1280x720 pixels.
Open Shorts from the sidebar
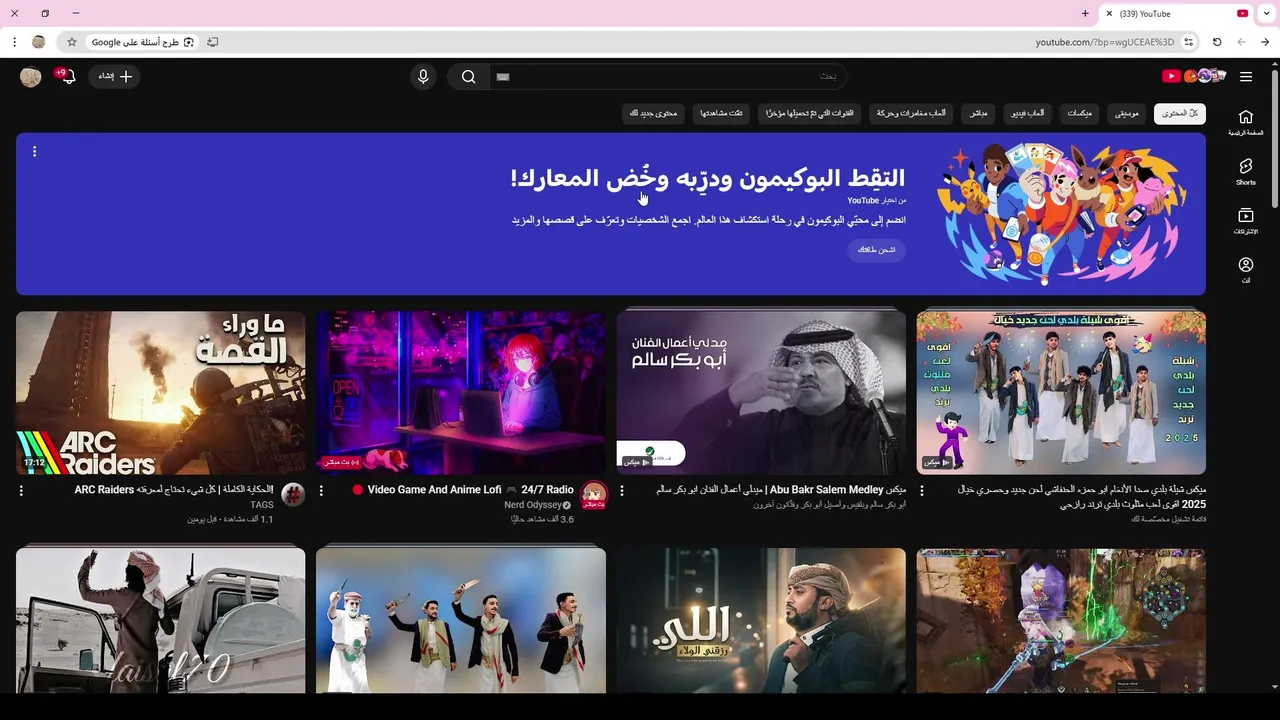click(1245, 172)
